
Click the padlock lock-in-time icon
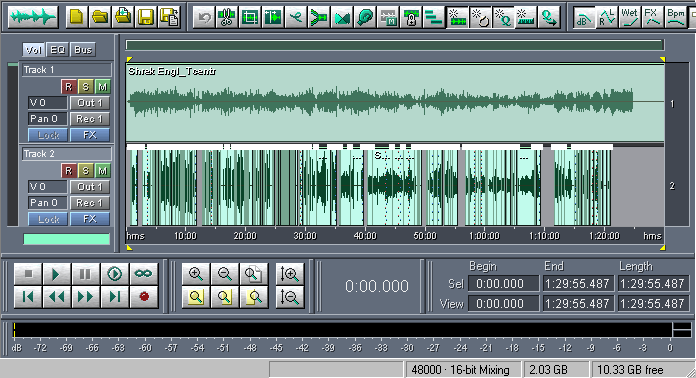(x=411, y=17)
